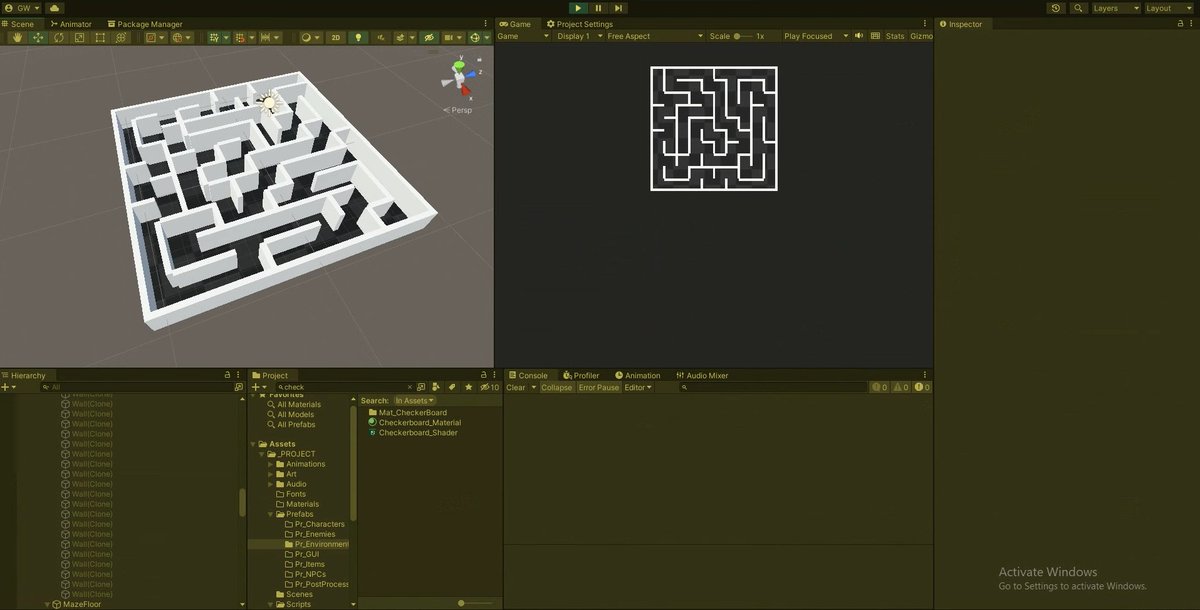Image resolution: width=1200 pixels, height=610 pixels.
Task: Select the Pr_Characters folder
Action: pyautogui.click(x=314, y=524)
